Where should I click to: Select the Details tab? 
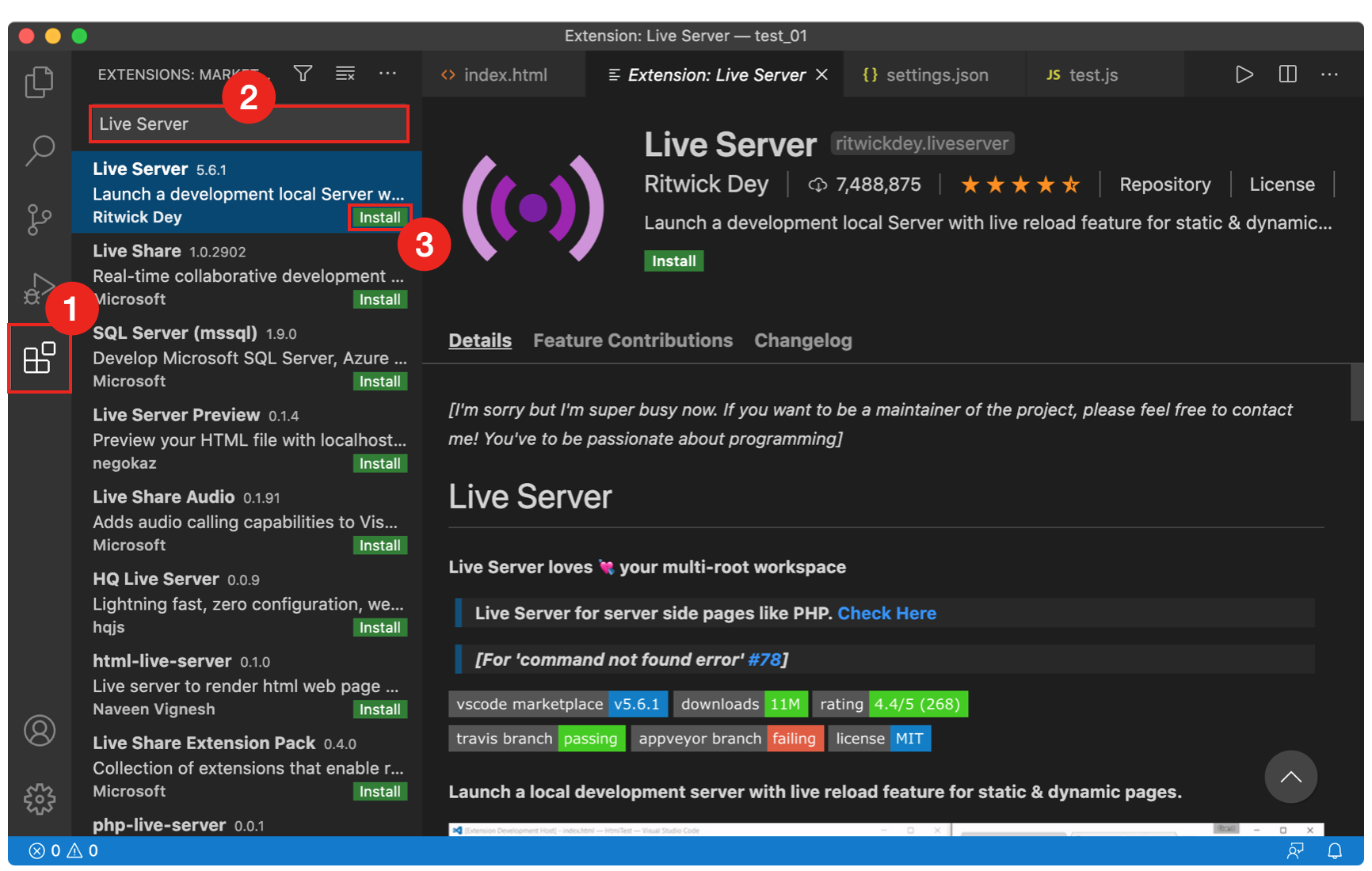click(480, 340)
